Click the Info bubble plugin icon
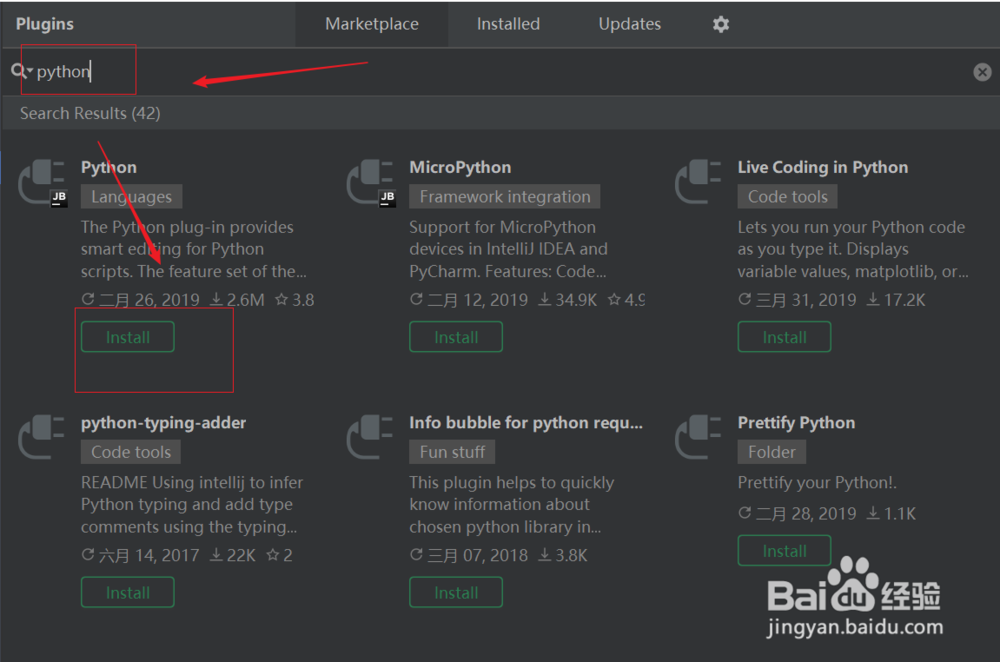The width and height of the screenshot is (1000, 662). (x=370, y=437)
